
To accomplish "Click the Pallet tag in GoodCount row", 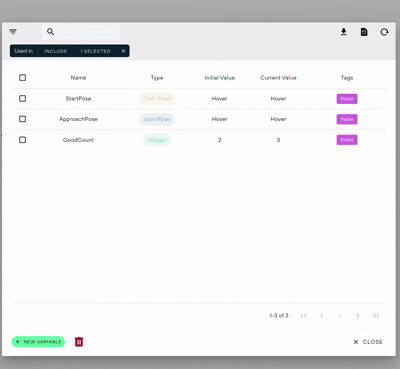I will click(347, 140).
